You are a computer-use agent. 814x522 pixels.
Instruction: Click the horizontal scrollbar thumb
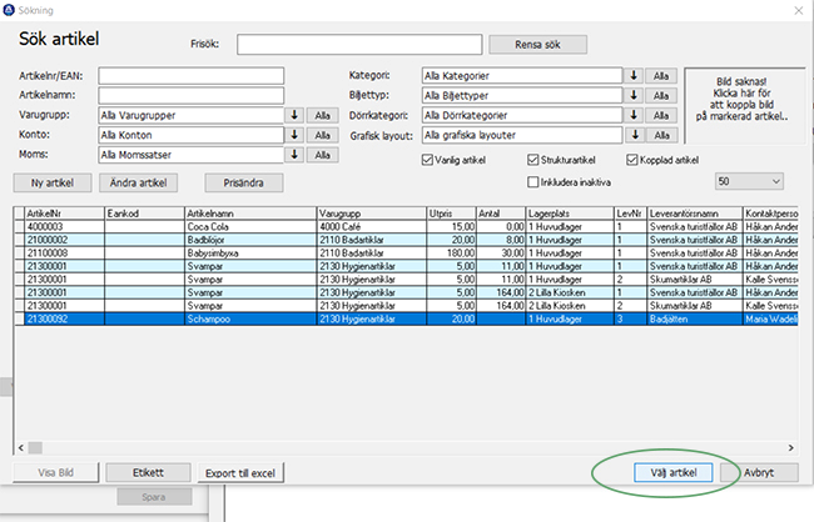coord(35,447)
